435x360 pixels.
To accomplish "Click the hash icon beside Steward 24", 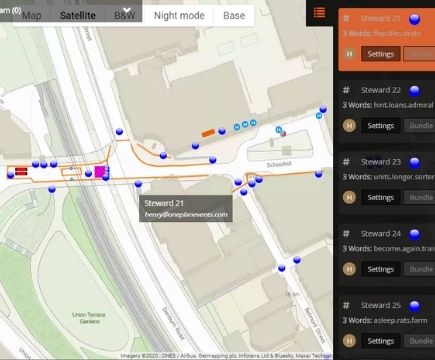I will pyautogui.click(x=346, y=234).
